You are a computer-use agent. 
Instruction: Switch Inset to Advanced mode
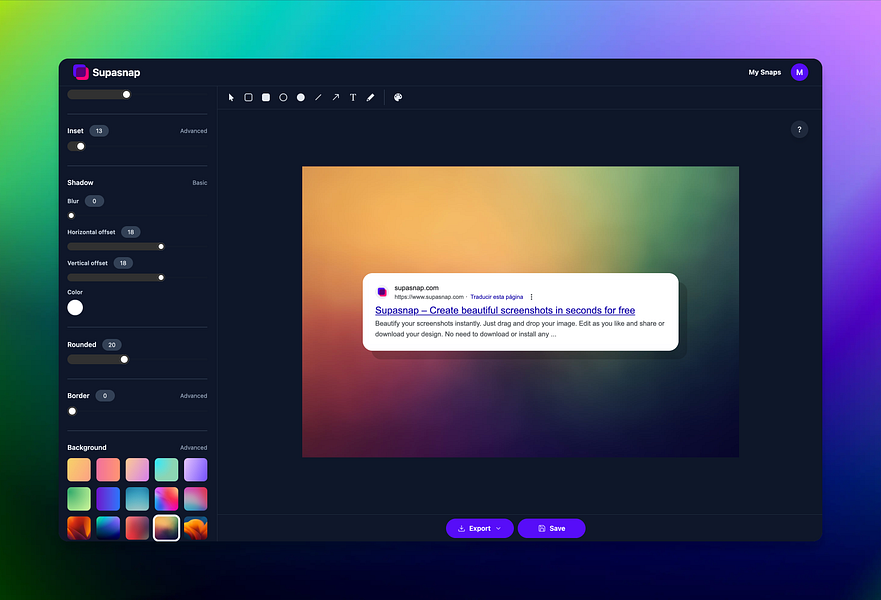pyautogui.click(x=193, y=131)
